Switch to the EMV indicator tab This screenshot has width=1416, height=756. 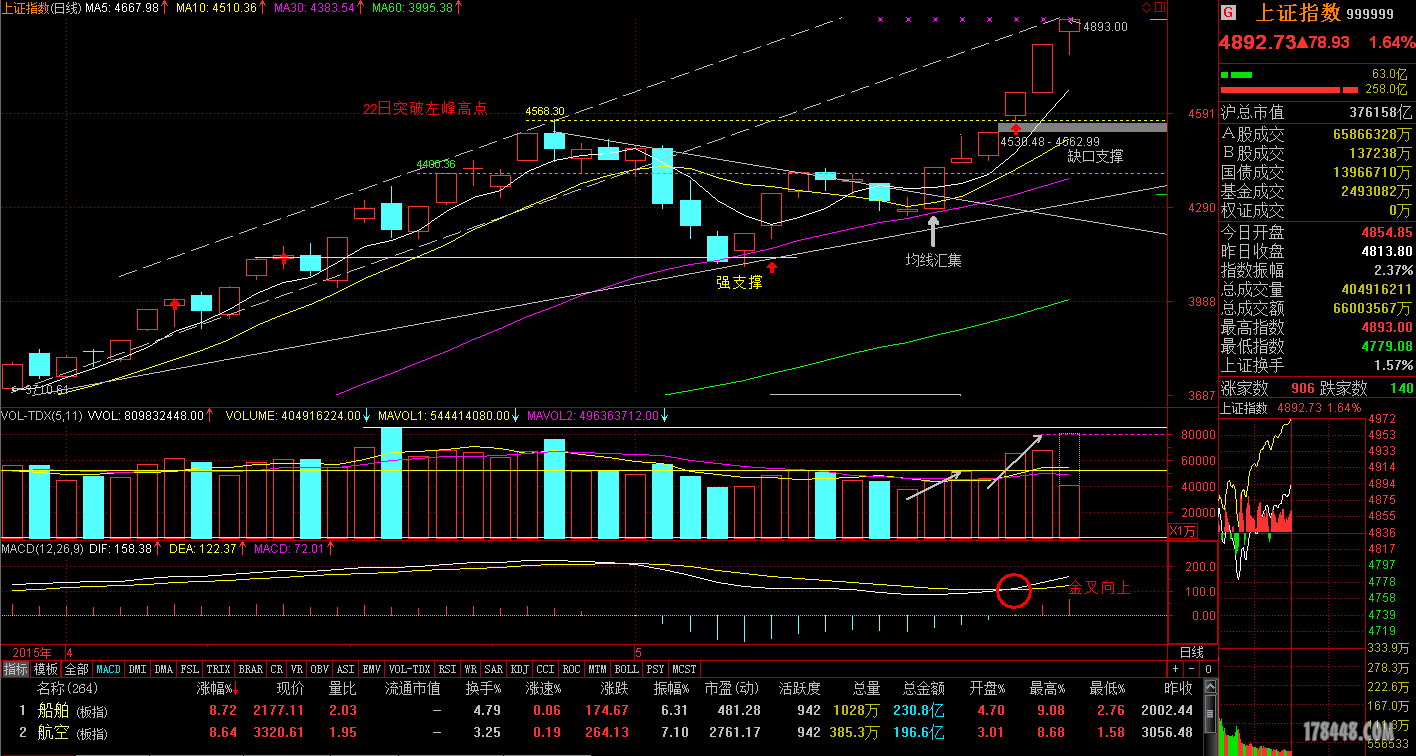pos(372,669)
